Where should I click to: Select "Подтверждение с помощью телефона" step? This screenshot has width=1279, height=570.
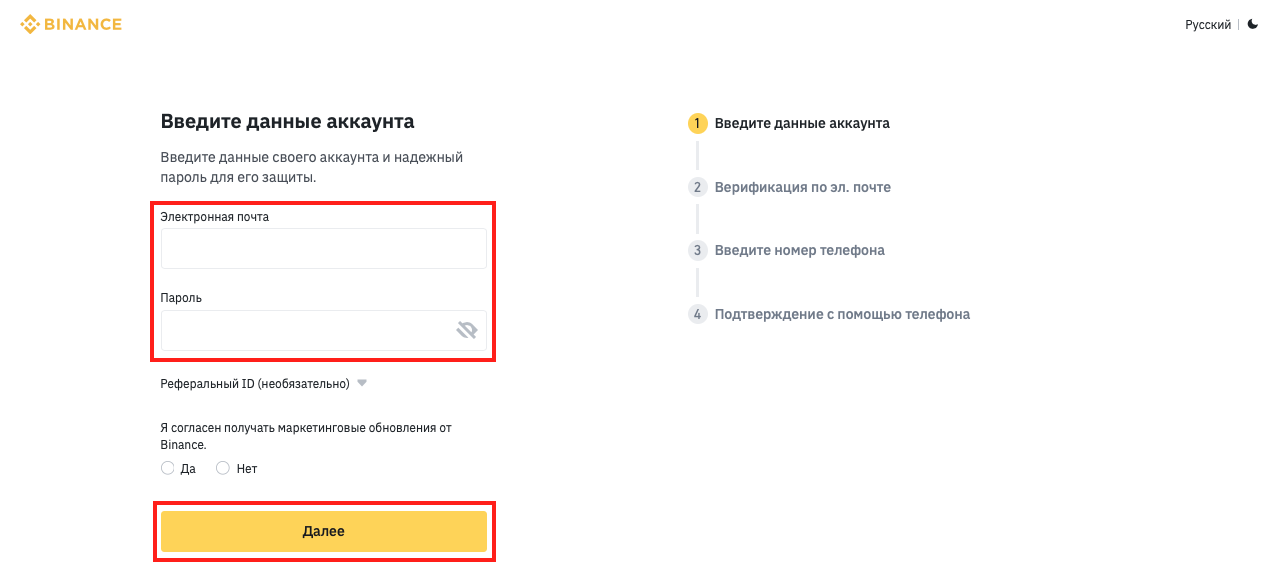click(x=842, y=314)
